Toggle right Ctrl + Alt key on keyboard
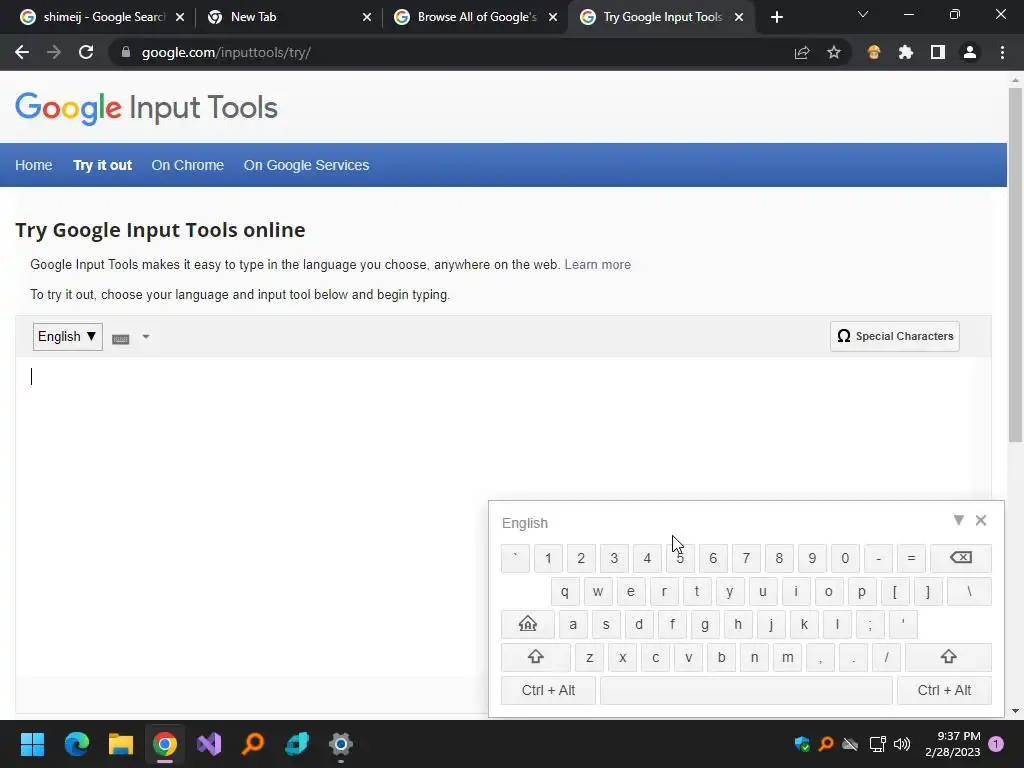The height and width of the screenshot is (768, 1024). click(944, 690)
